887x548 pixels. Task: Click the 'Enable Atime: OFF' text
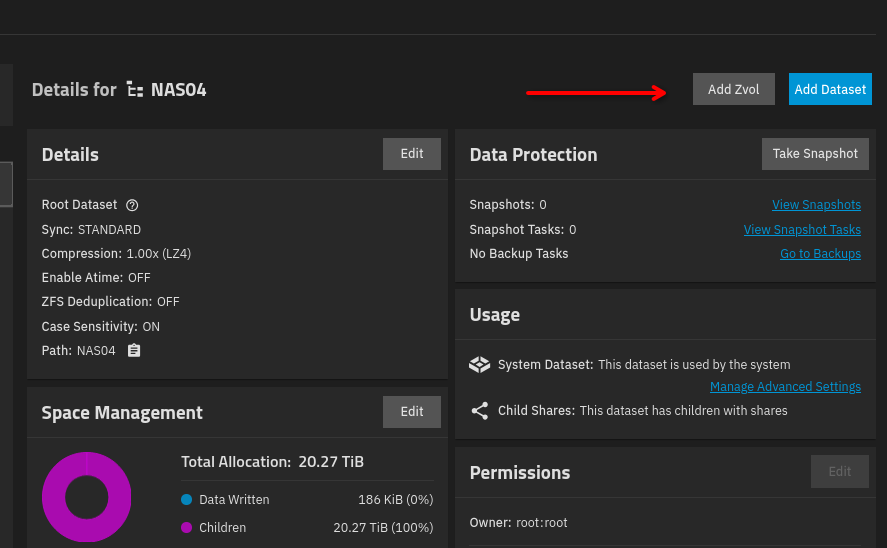pos(96,278)
